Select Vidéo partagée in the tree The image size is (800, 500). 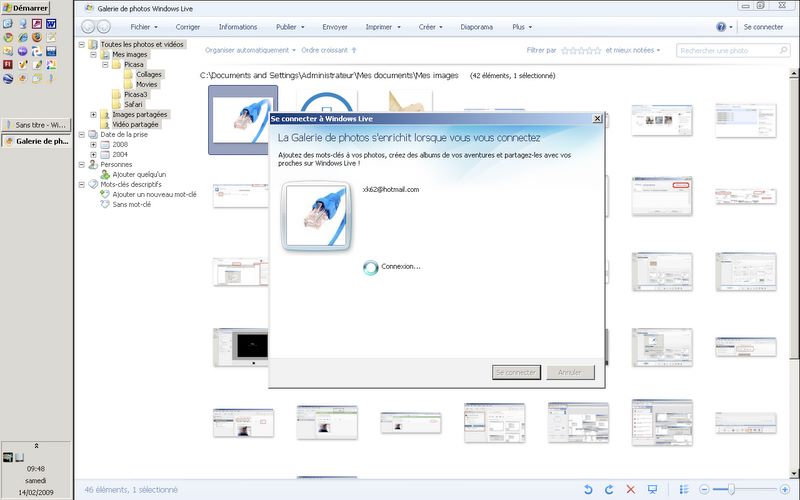[x=135, y=124]
